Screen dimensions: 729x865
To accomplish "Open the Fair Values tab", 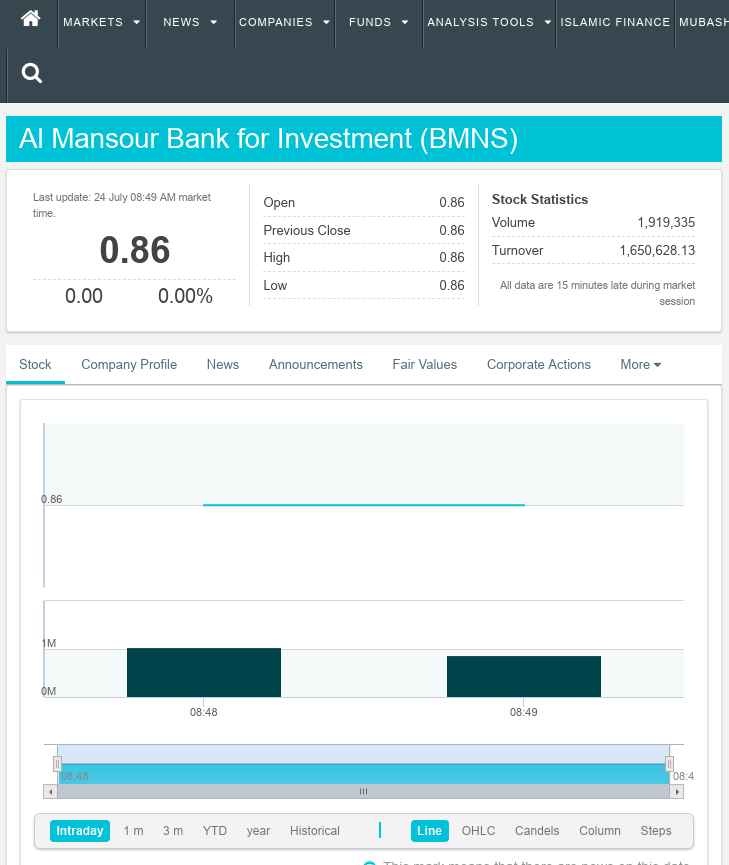I will click(x=425, y=365).
